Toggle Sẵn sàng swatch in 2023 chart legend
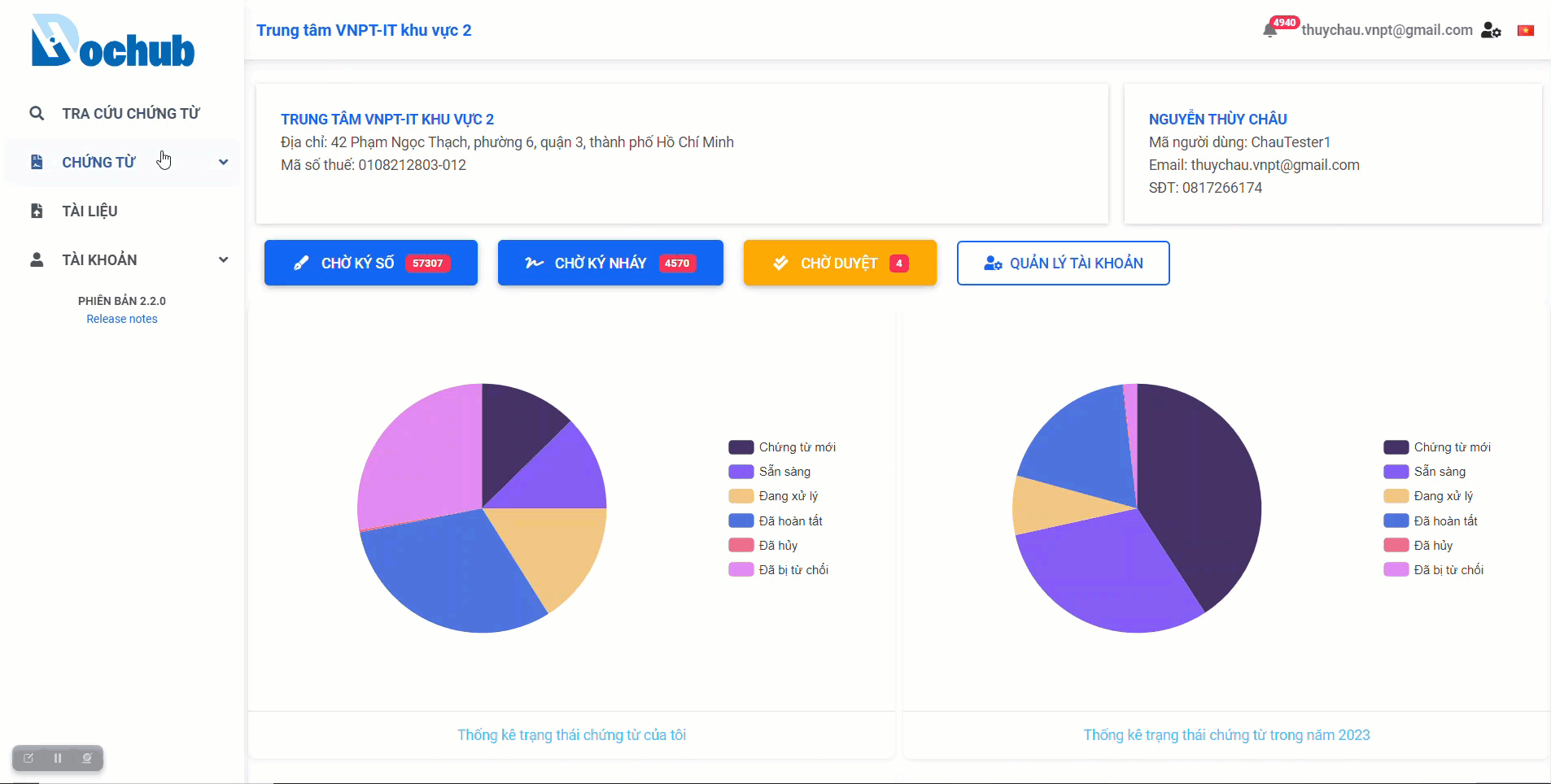The width and height of the screenshot is (1551, 784). pos(1396,472)
